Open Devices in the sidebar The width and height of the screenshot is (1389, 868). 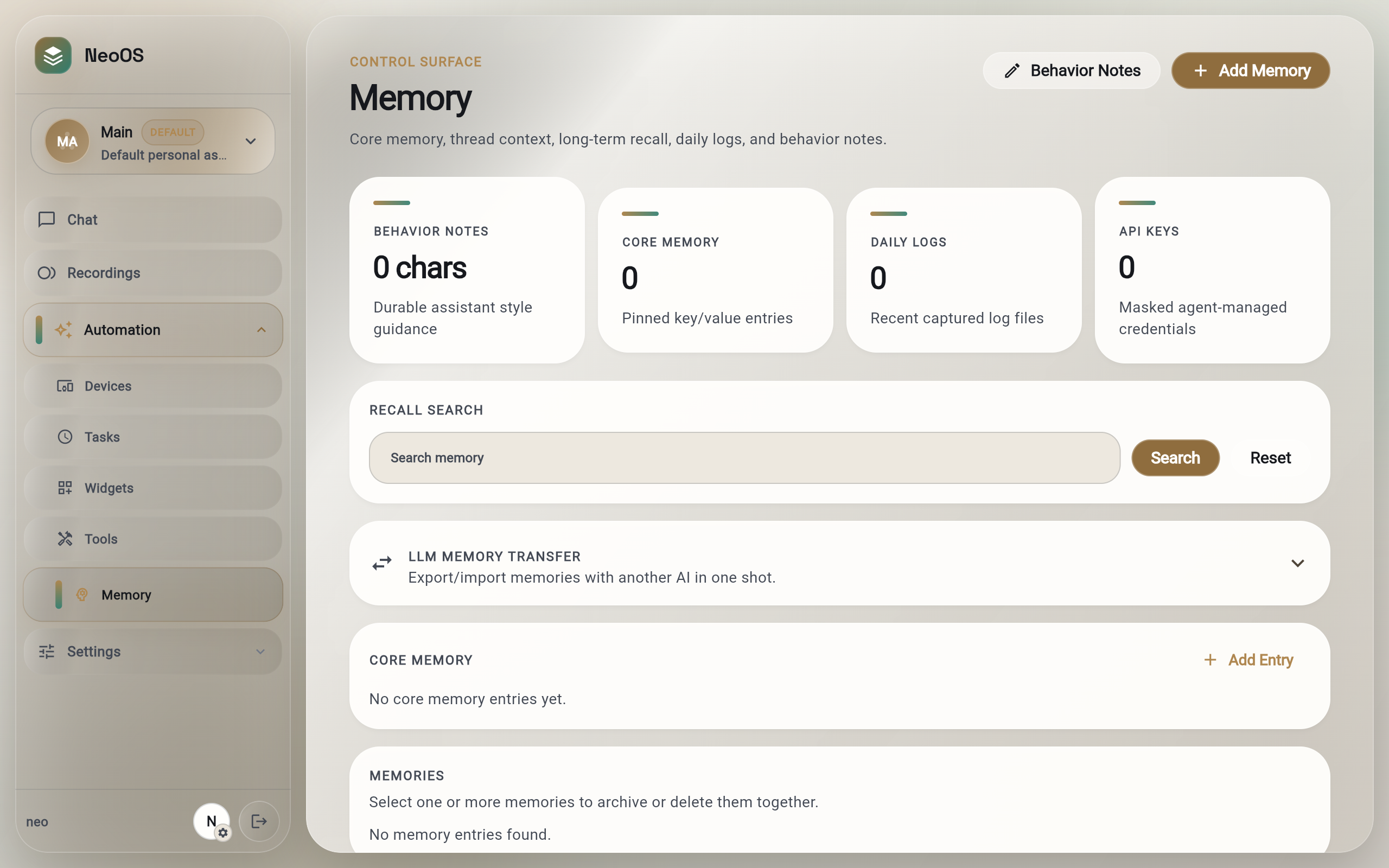coord(152,386)
